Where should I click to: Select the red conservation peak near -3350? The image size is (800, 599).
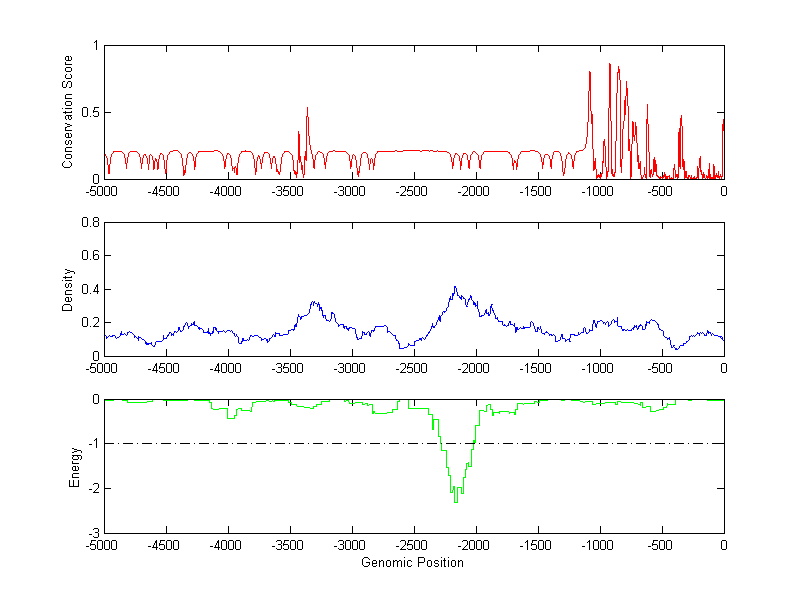click(307, 109)
